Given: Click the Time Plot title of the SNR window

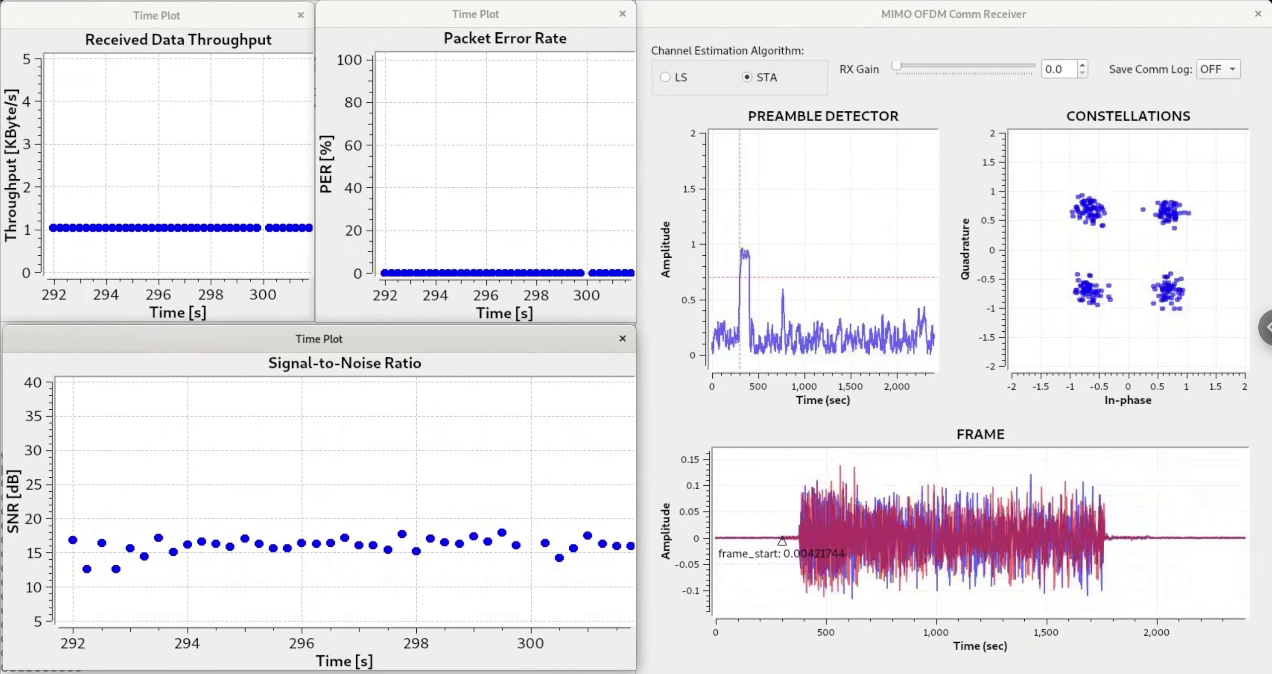Looking at the screenshot, I should pyautogui.click(x=319, y=339).
